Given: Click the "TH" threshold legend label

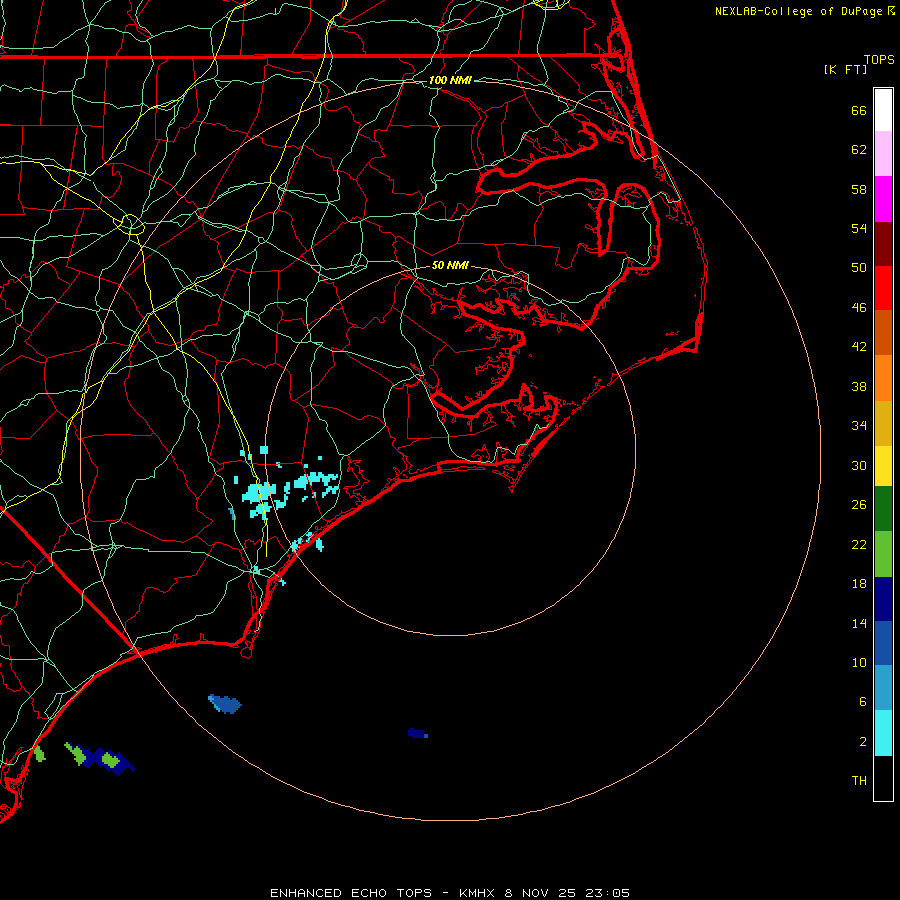Looking at the screenshot, I should click(859, 781).
